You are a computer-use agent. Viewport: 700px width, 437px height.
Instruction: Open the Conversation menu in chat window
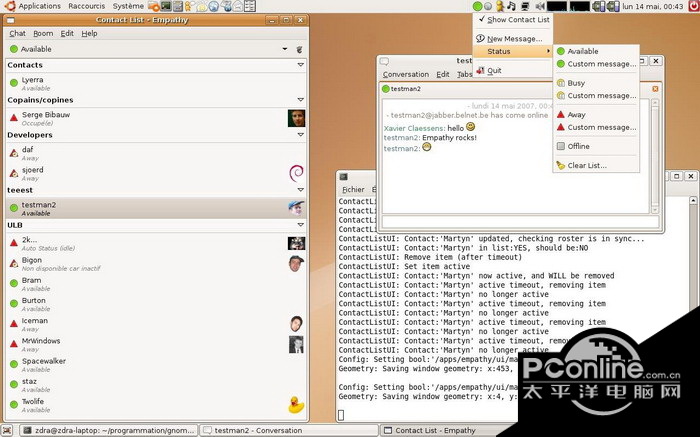pos(405,75)
